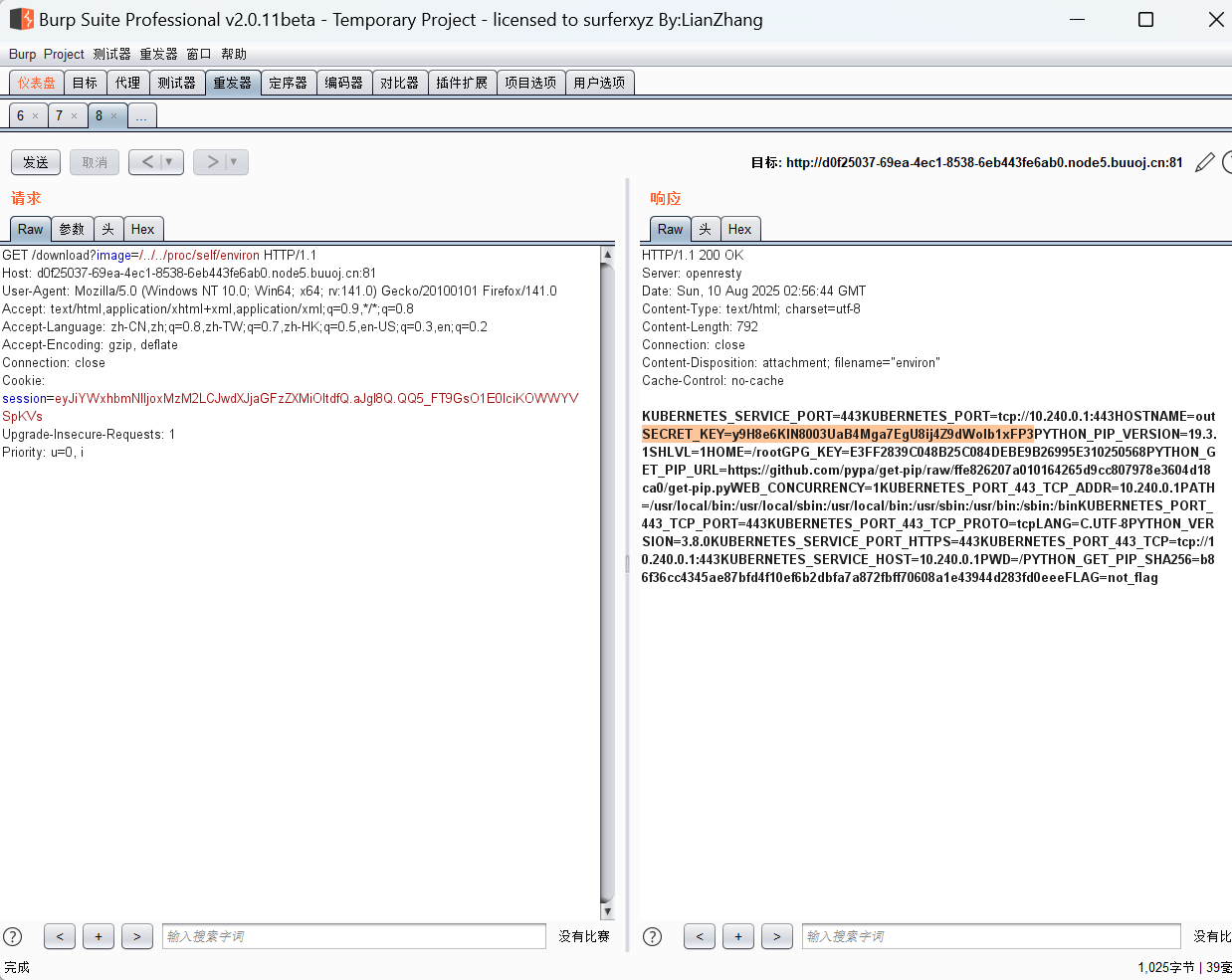
Task: Switch to 仪表盘 dashboard tab
Action: (37, 83)
